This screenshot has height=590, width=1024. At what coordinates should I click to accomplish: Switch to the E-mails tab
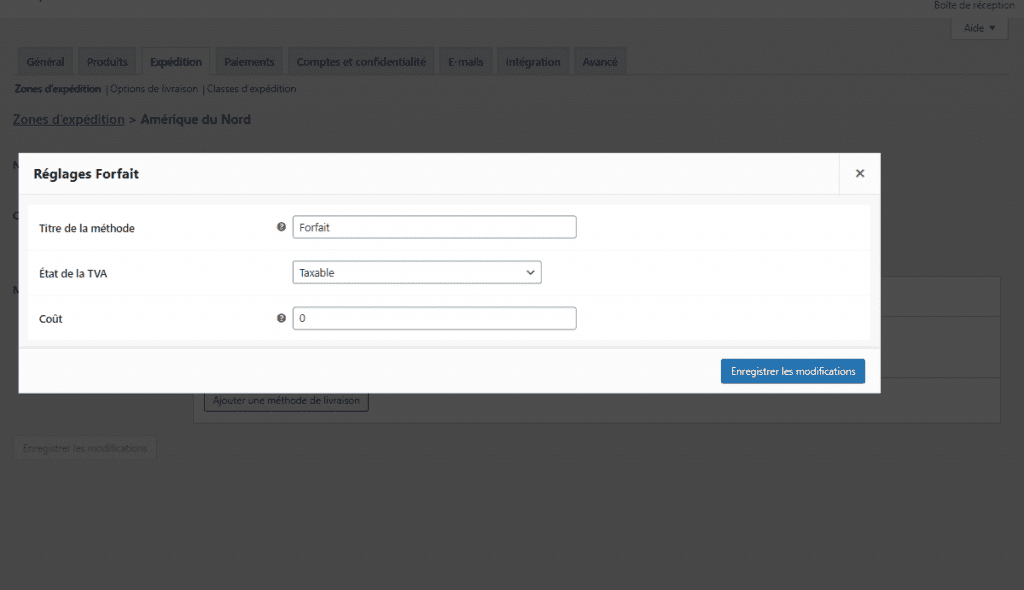coord(466,61)
